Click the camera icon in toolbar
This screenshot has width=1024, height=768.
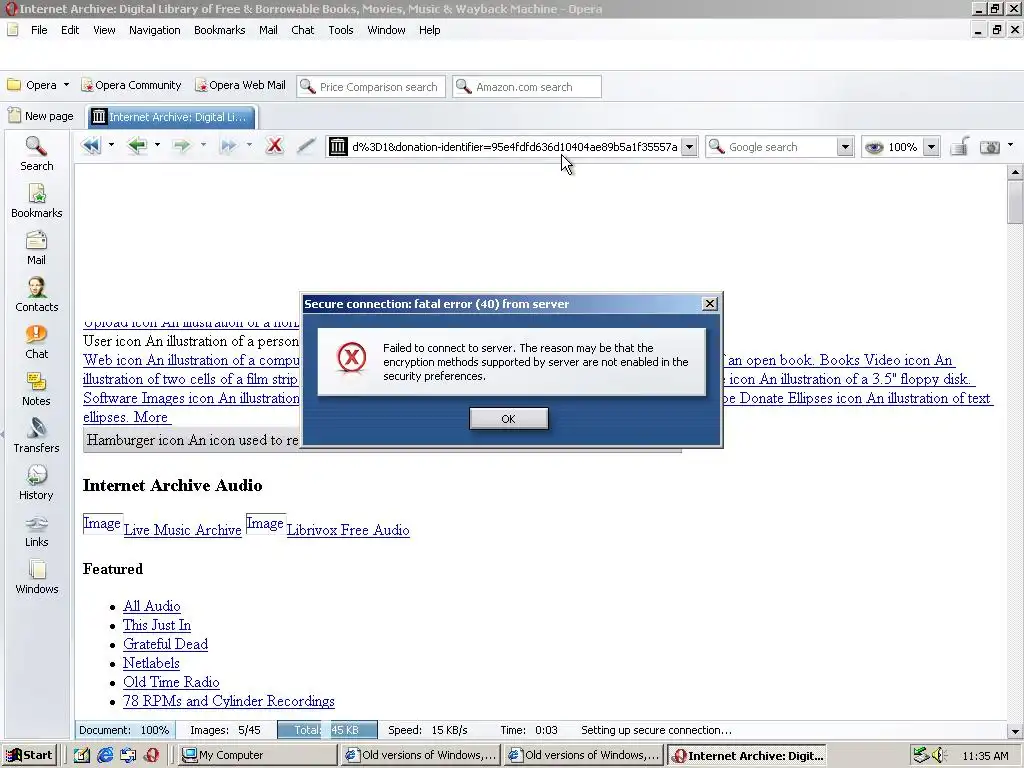pos(990,147)
